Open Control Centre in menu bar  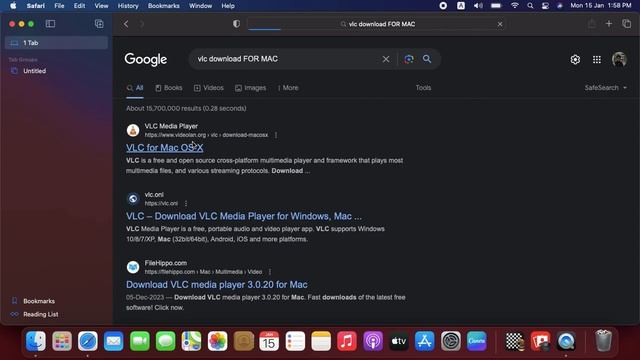point(545,6)
